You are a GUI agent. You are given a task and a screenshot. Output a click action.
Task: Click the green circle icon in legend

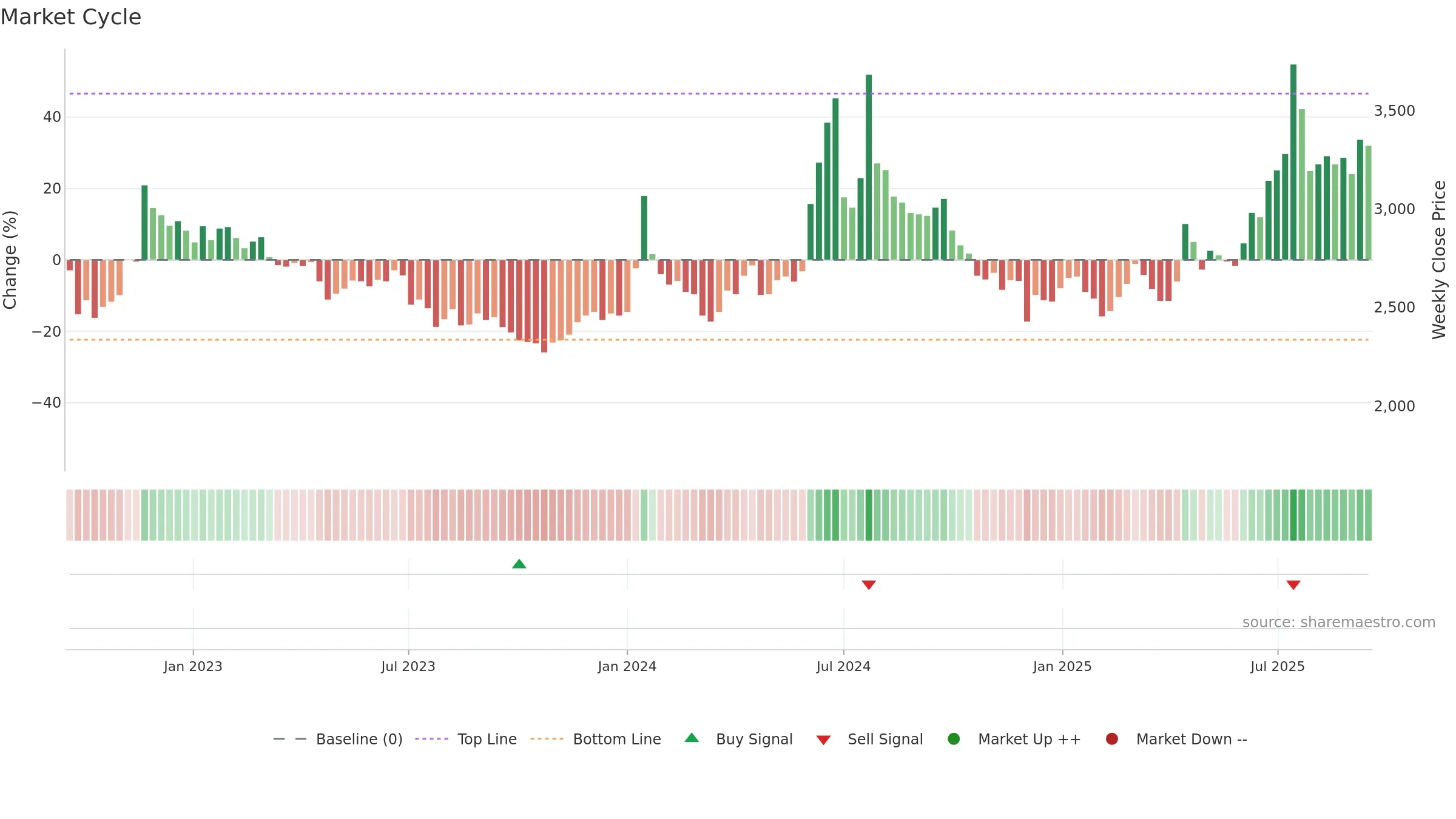pyautogui.click(x=954, y=739)
